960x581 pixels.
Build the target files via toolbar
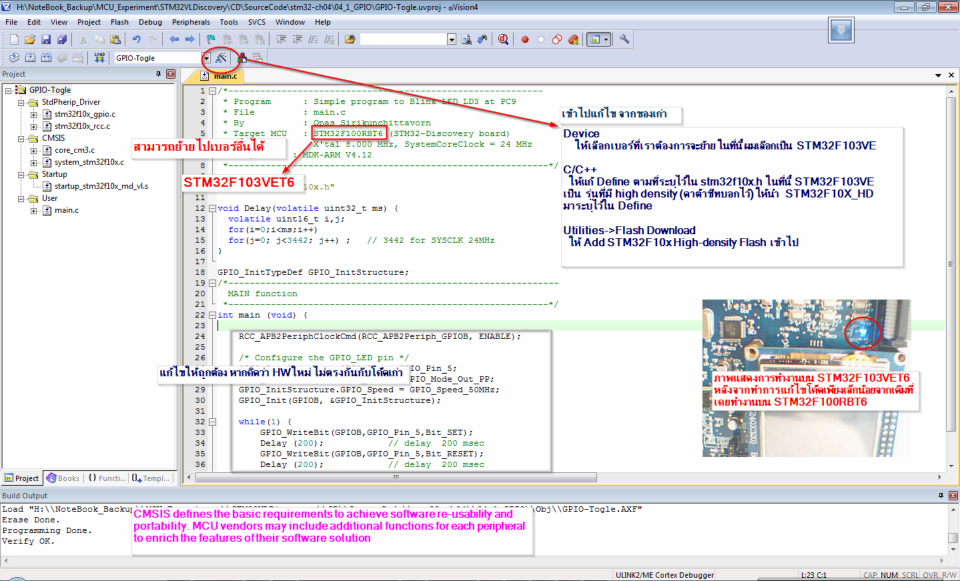tap(30, 58)
